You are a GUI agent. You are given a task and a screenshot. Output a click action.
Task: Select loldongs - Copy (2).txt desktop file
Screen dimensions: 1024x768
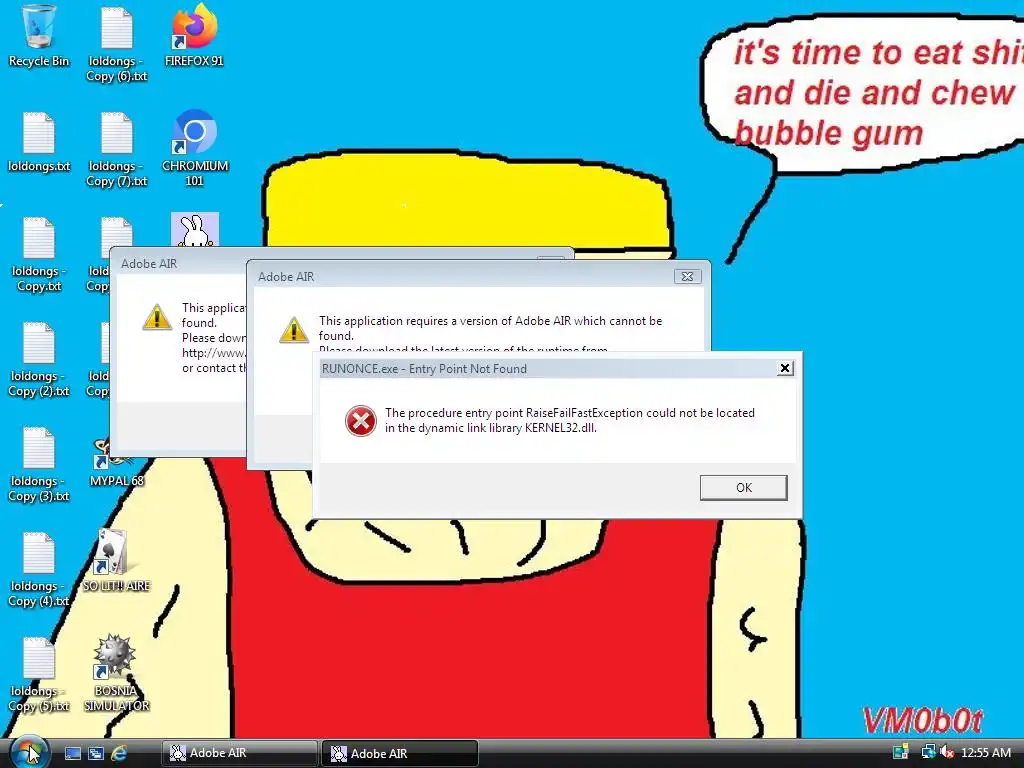[39, 360]
